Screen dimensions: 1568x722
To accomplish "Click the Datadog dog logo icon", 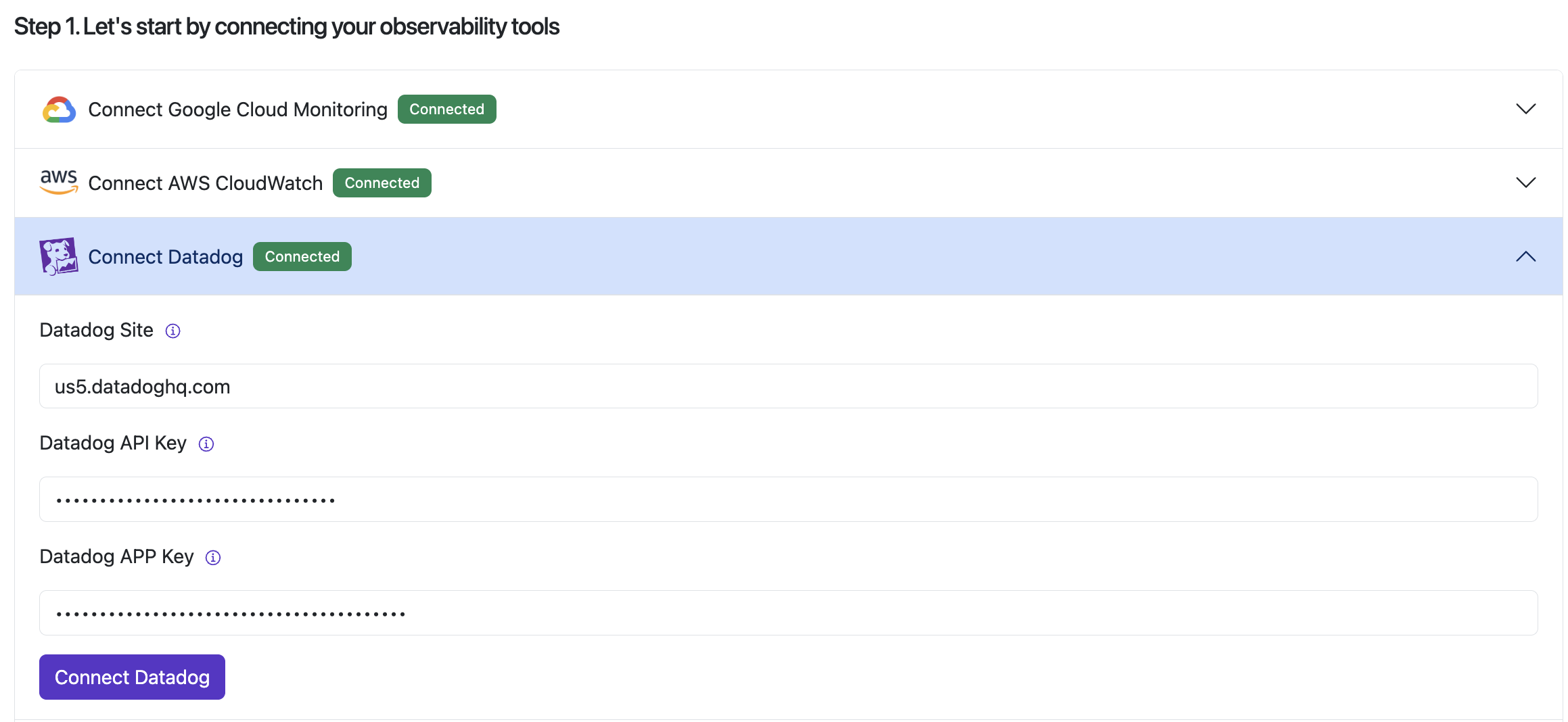I will (58, 256).
